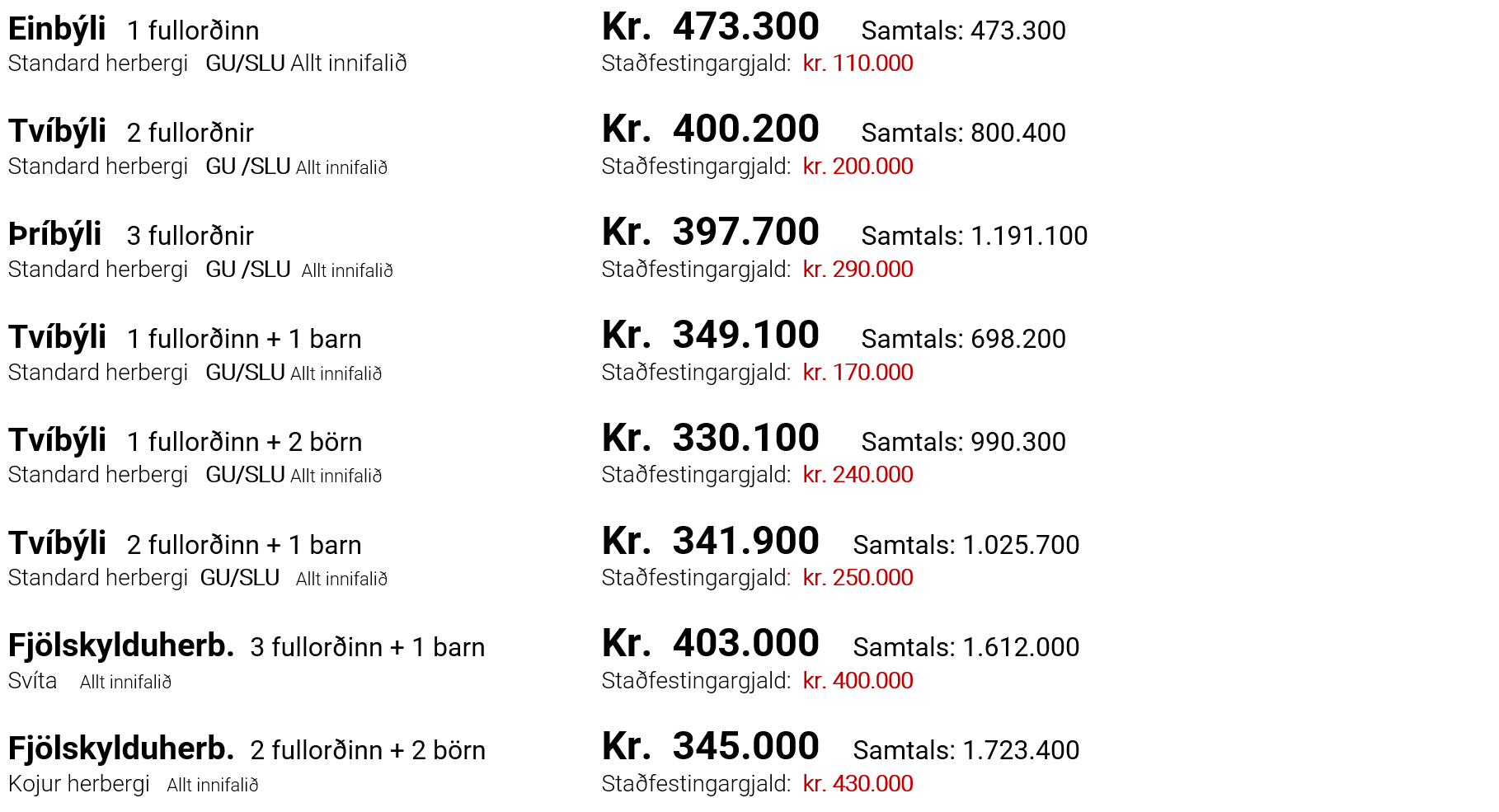Click the red deposit kr. 430.000
Image resolution: width=1499 pixels, height=812 pixels.
click(x=858, y=784)
